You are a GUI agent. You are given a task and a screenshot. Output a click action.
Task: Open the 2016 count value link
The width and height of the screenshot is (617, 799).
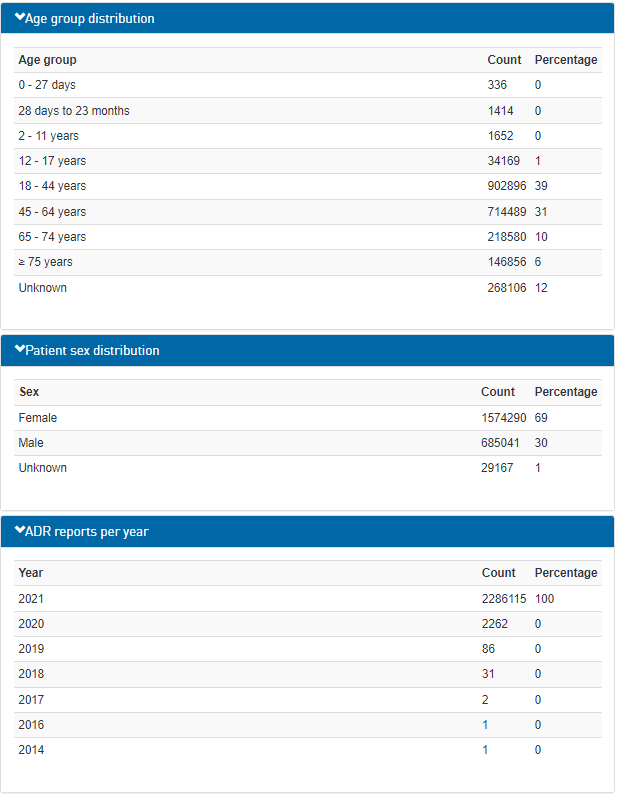pos(485,724)
